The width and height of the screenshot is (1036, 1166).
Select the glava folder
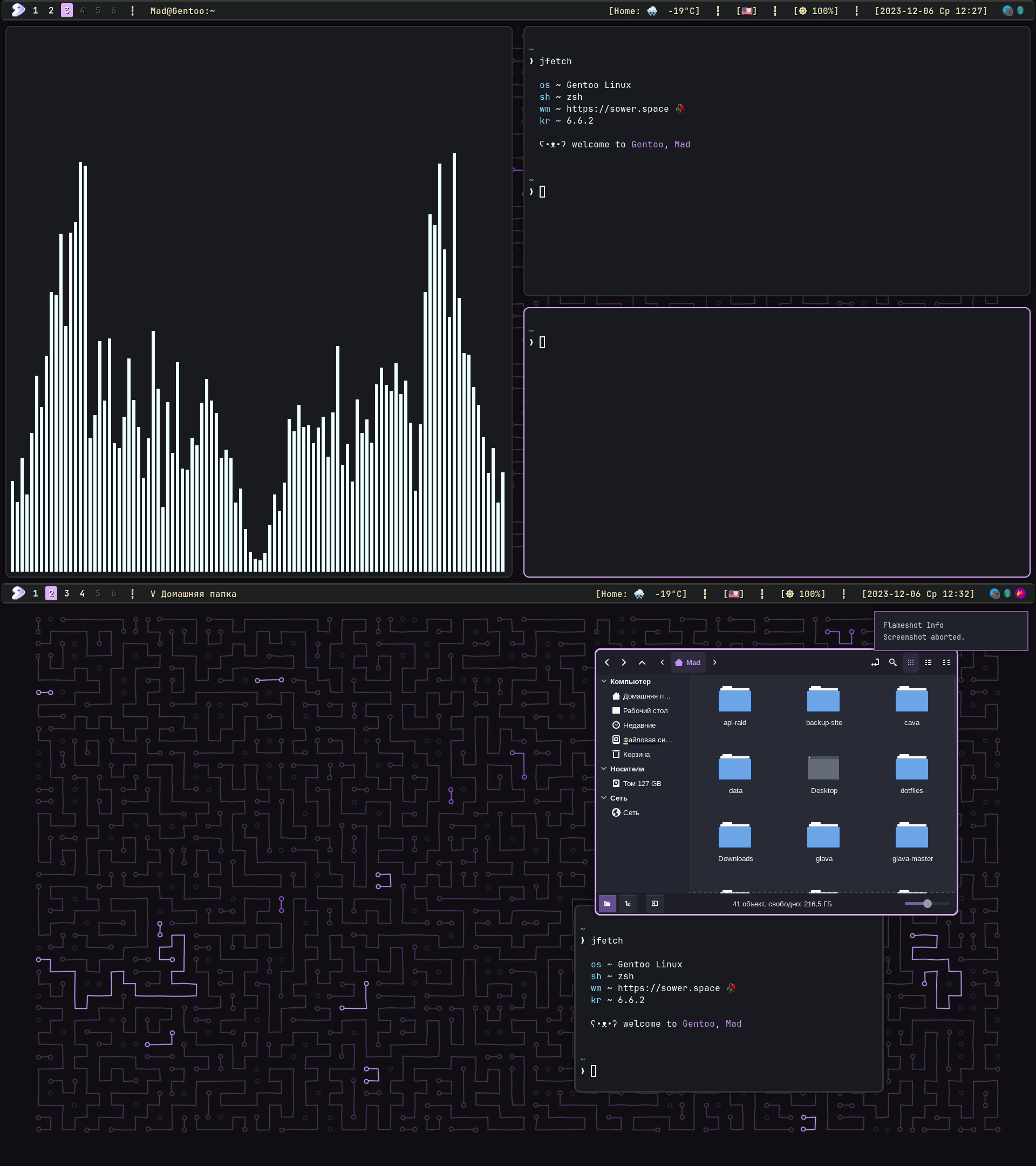(x=824, y=842)
